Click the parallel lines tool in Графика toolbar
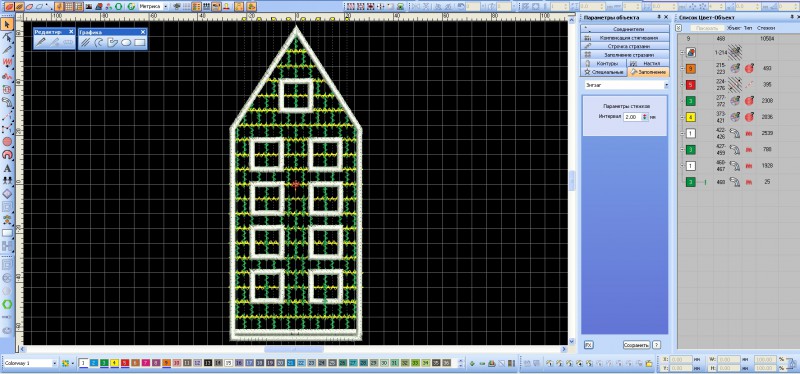 tap(86, 43)
